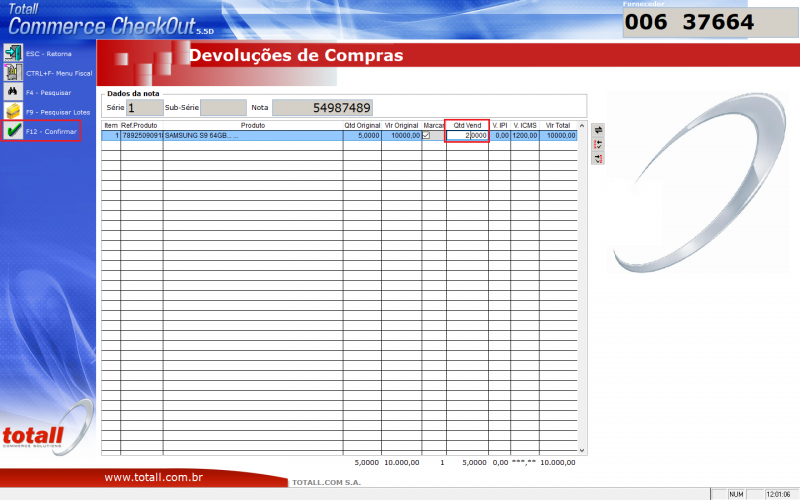The image size is (800, 500).
Task: Click the Qtd Vend field for Samsung S9
Action: [x=467, y=135]
